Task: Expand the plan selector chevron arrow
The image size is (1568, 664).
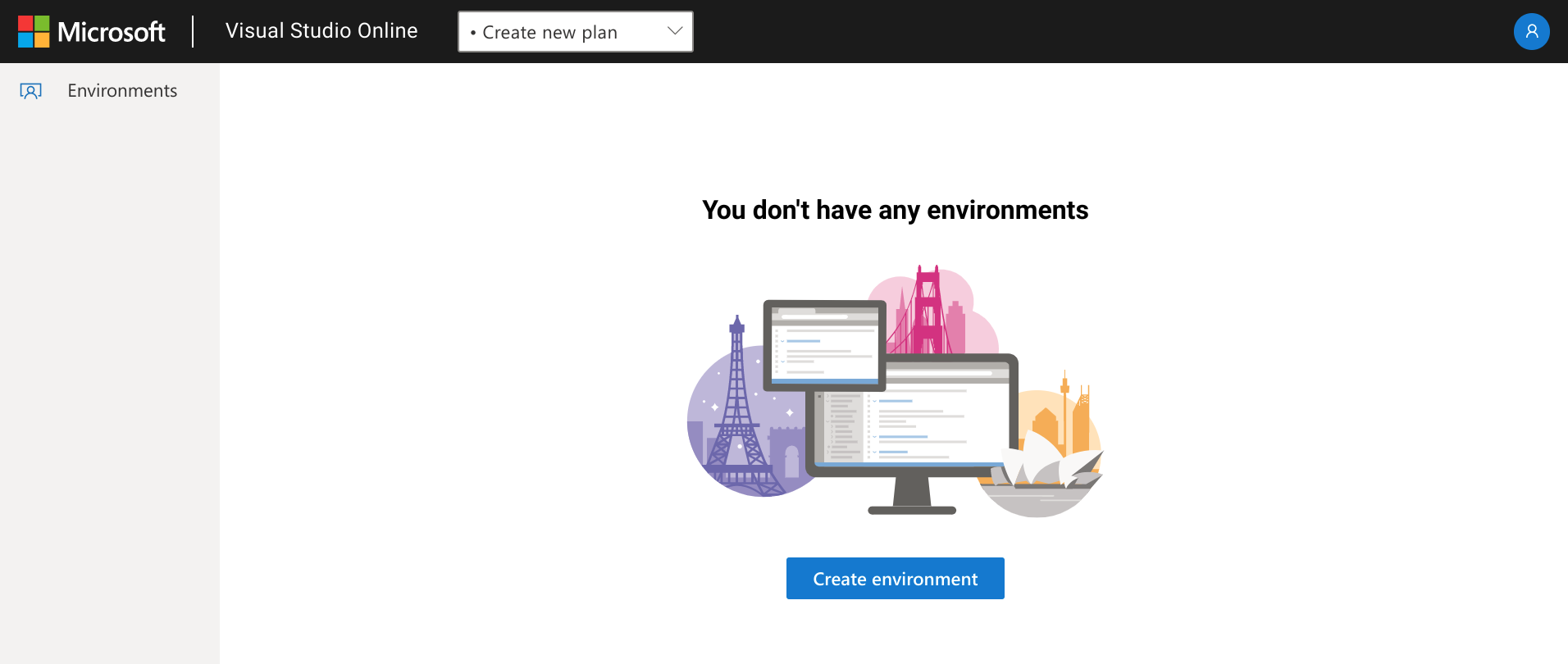Action: [x=675, y=31]
